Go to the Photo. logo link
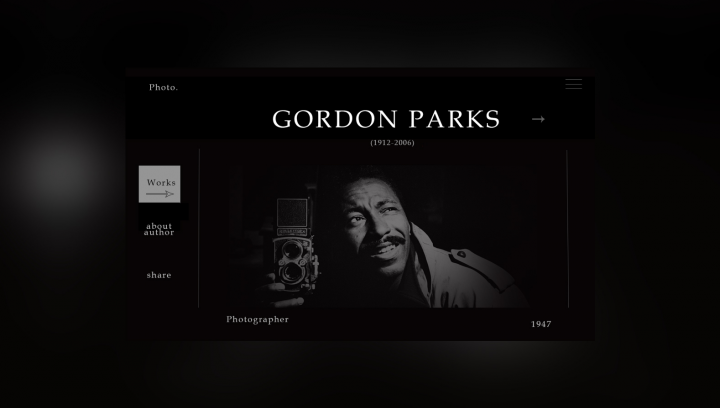 point(163,87)
